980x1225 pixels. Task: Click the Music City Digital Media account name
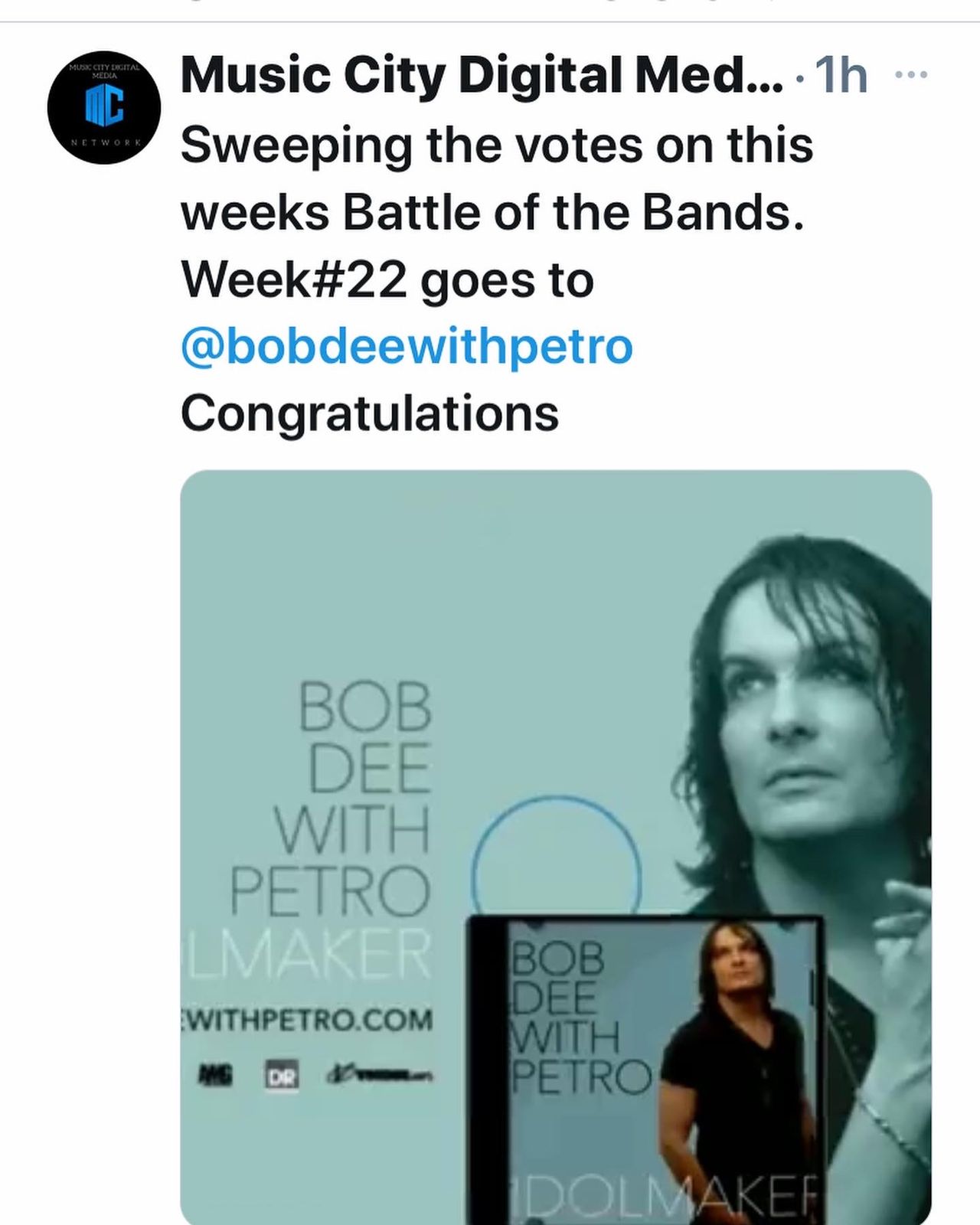coord(481,75)
